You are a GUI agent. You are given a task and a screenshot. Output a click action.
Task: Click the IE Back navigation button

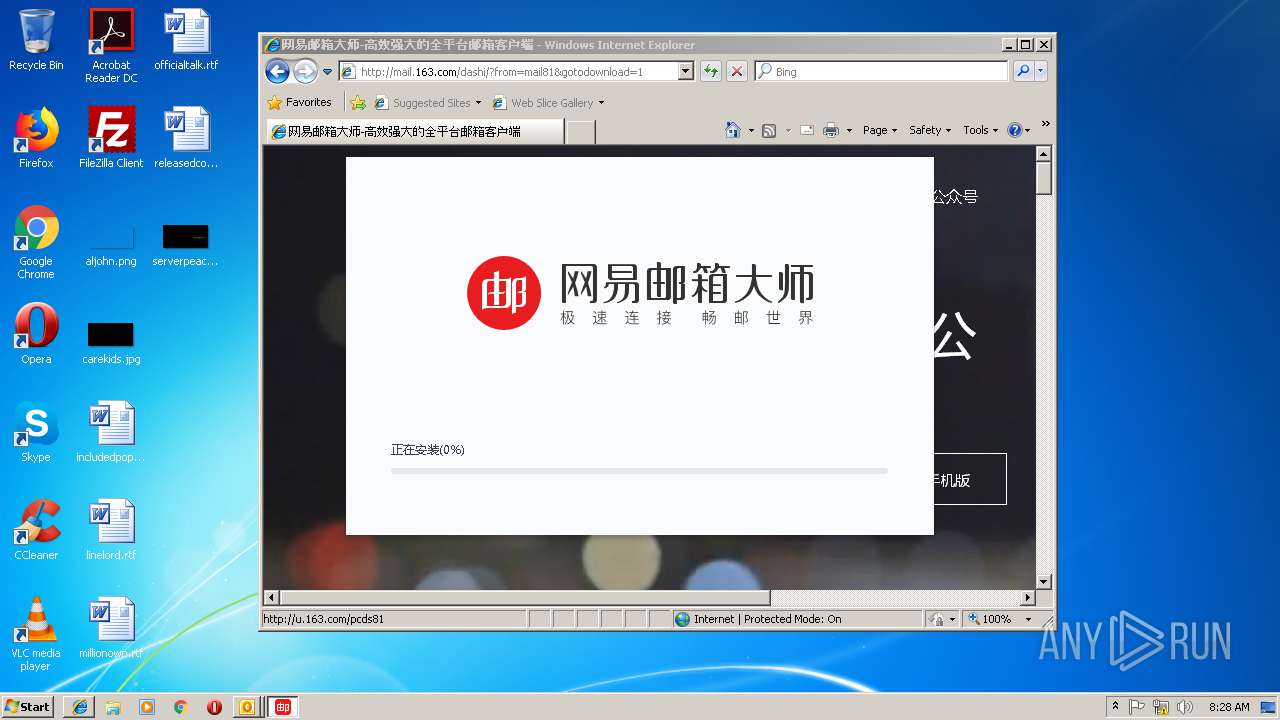coord(277,71)
